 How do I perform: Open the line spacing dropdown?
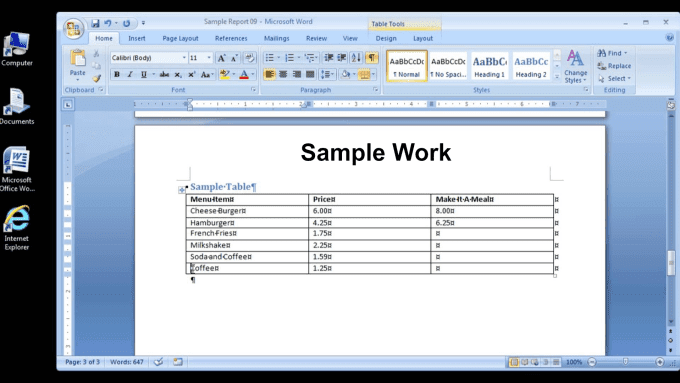327,75
